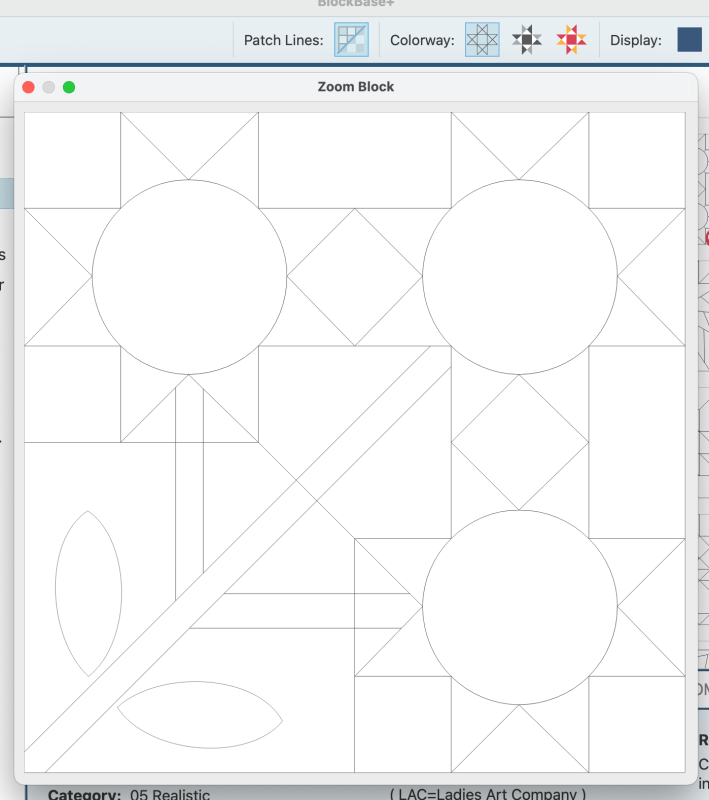Select the horizontal leaf shape near bottom
The height and width of the screenshot is (800, 709).
coord(199,715)
